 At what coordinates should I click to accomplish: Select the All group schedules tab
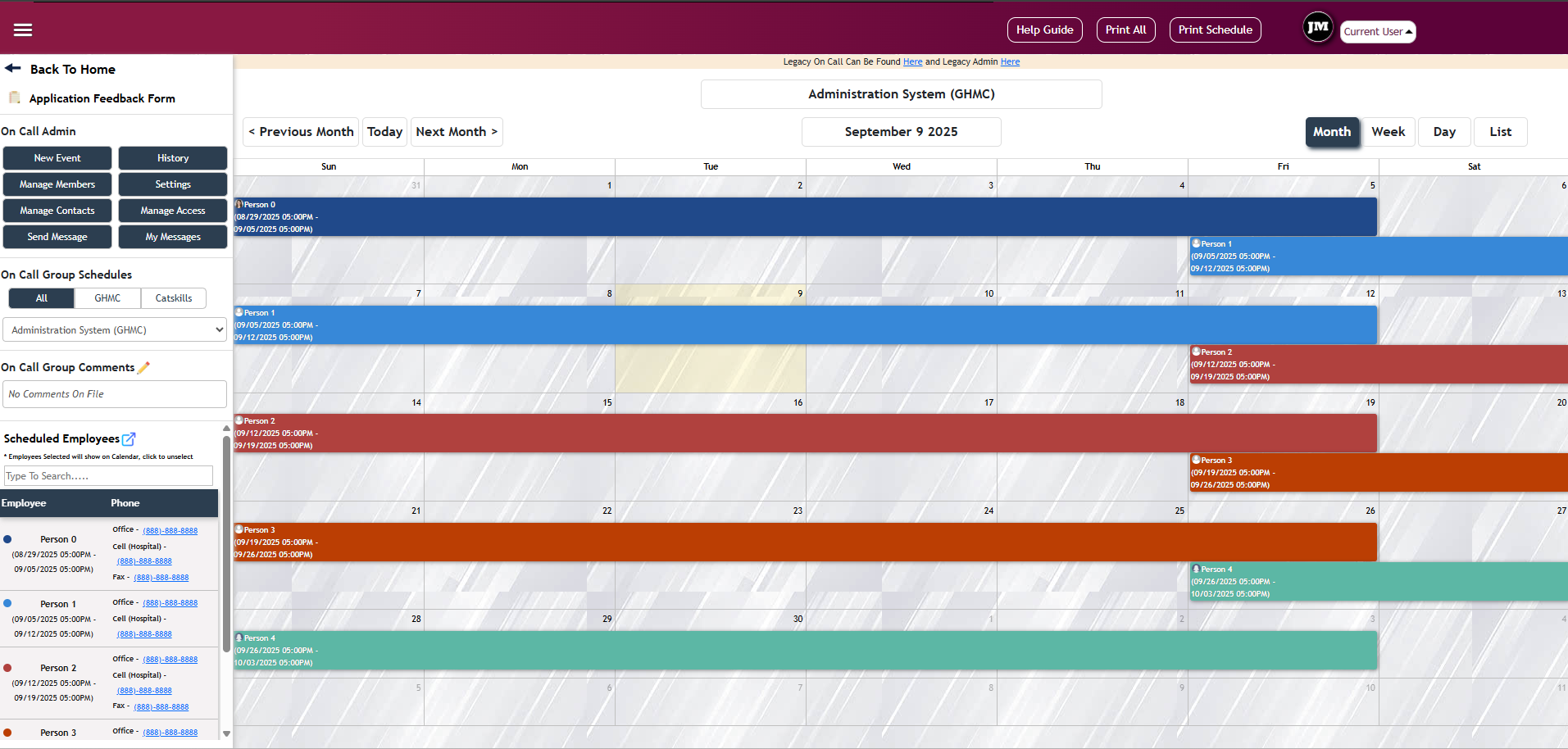42,298
